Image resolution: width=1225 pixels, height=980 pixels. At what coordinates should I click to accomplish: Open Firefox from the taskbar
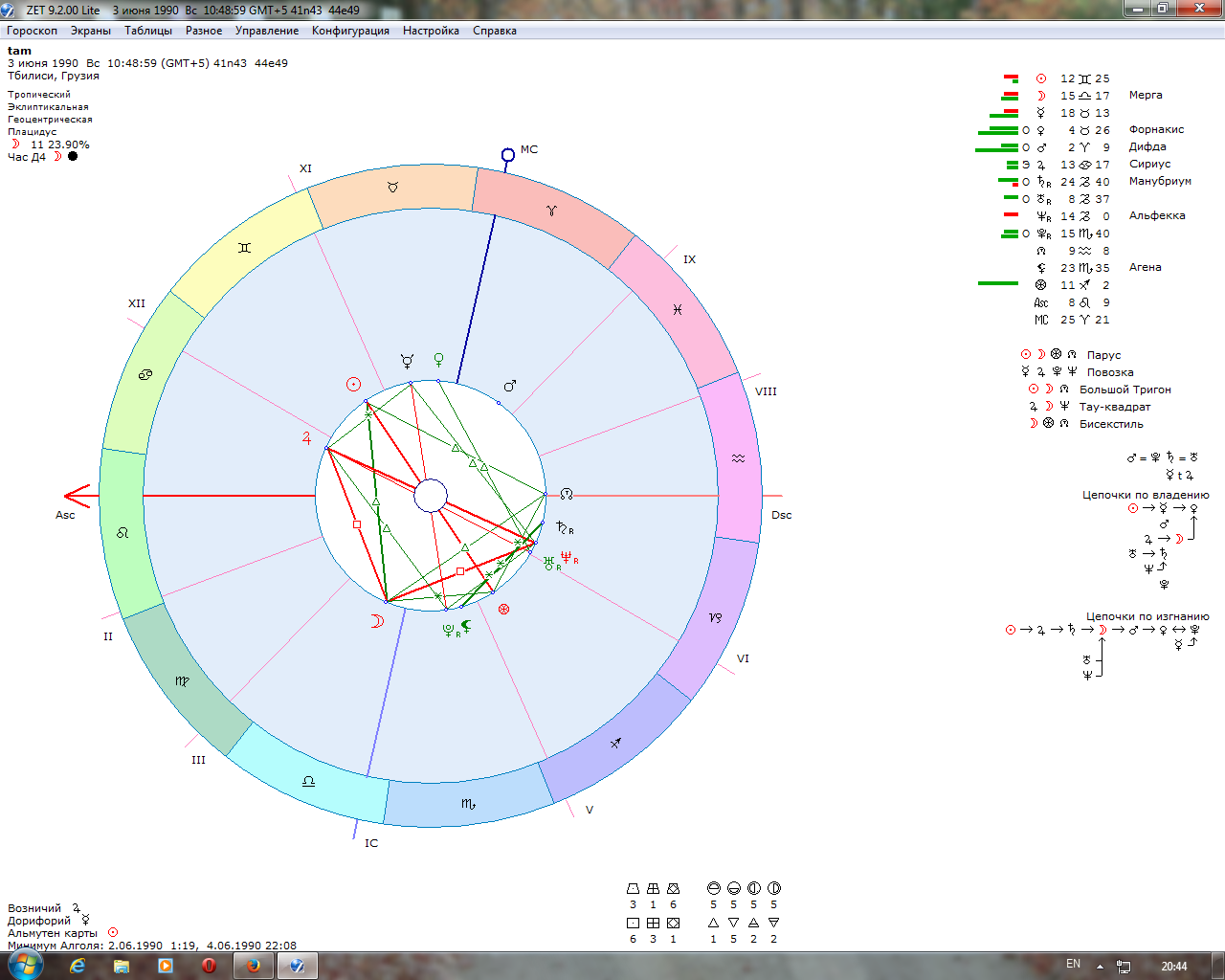(254, 966)
